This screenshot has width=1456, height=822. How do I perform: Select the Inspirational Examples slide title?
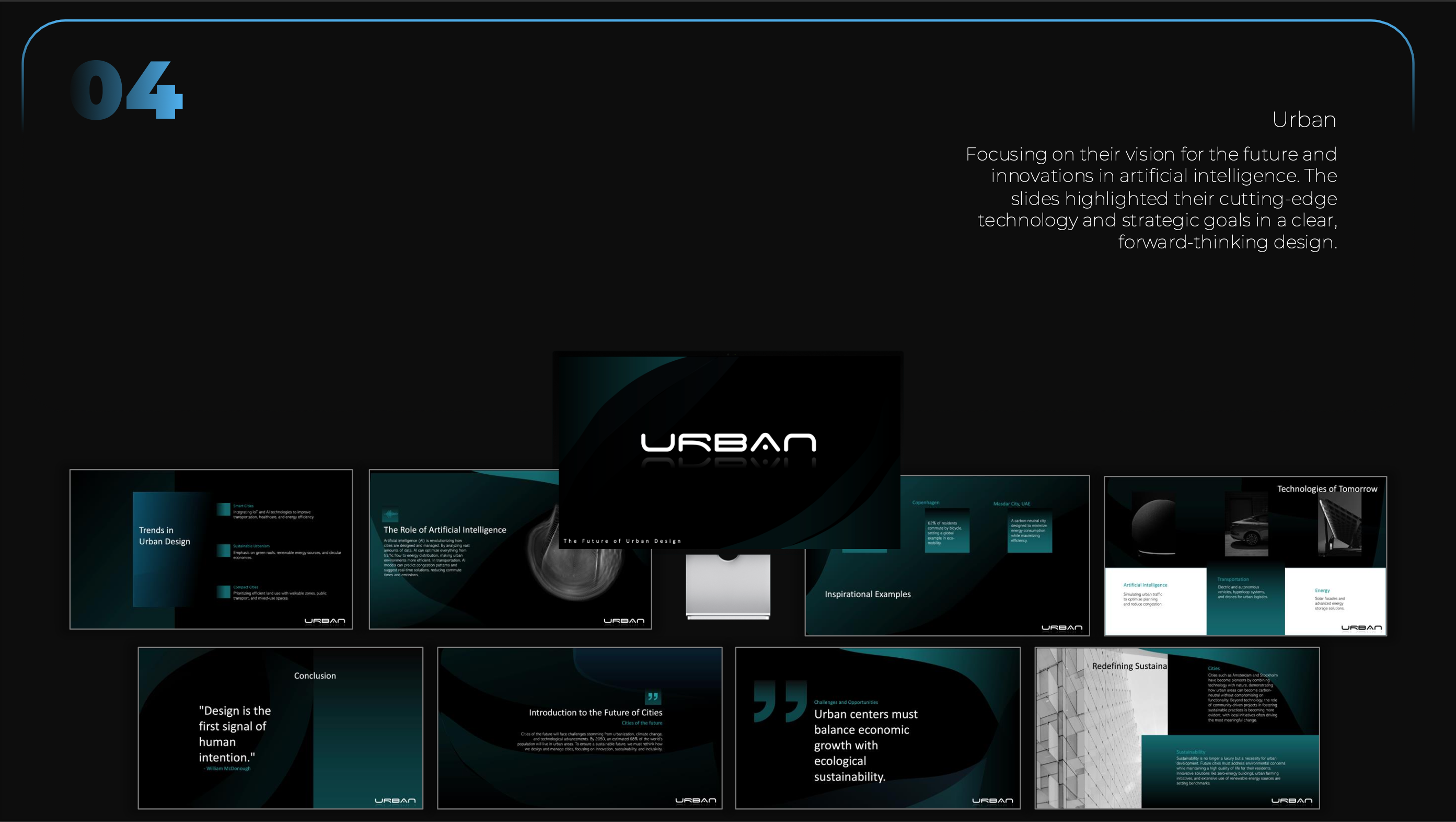(x=868, y=594)
